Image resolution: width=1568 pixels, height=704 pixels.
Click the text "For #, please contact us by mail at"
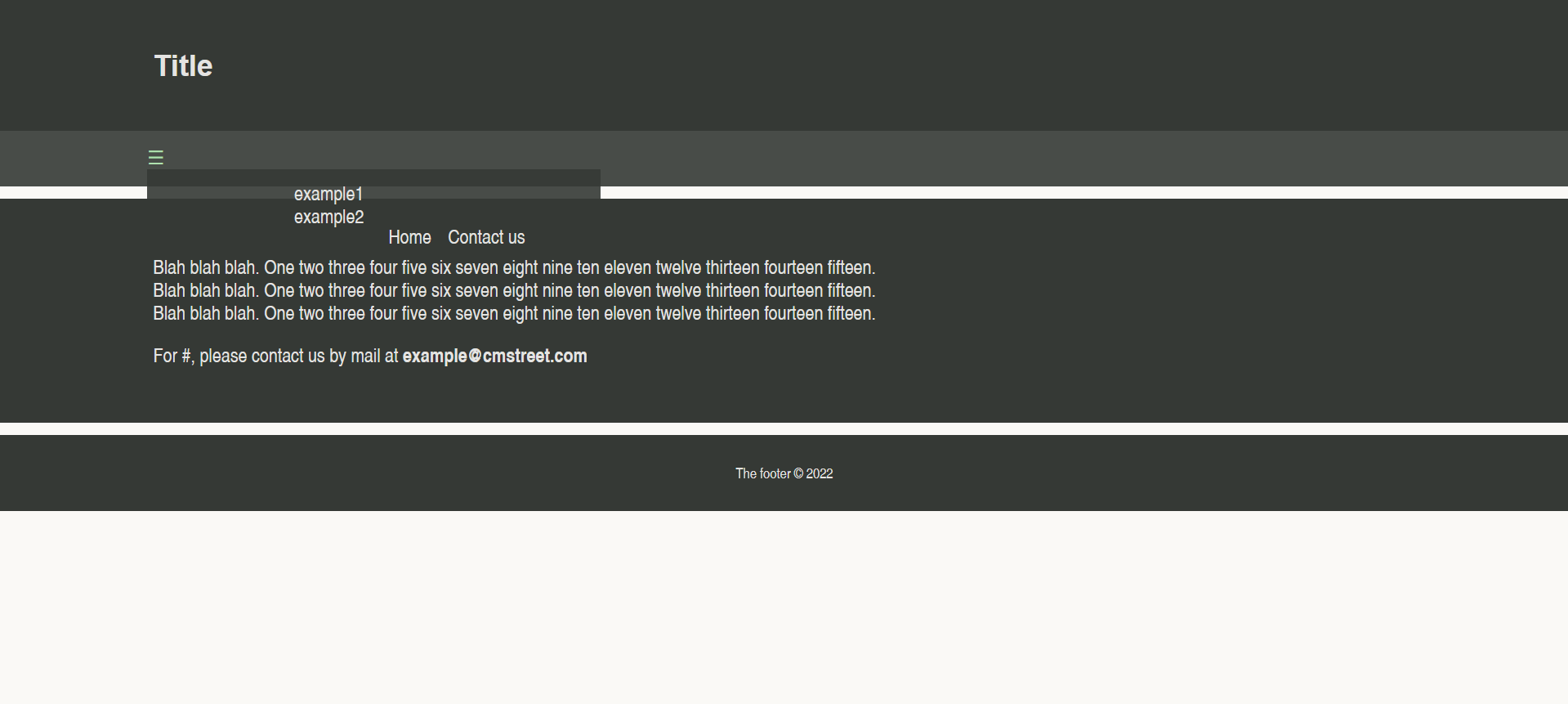275,356
